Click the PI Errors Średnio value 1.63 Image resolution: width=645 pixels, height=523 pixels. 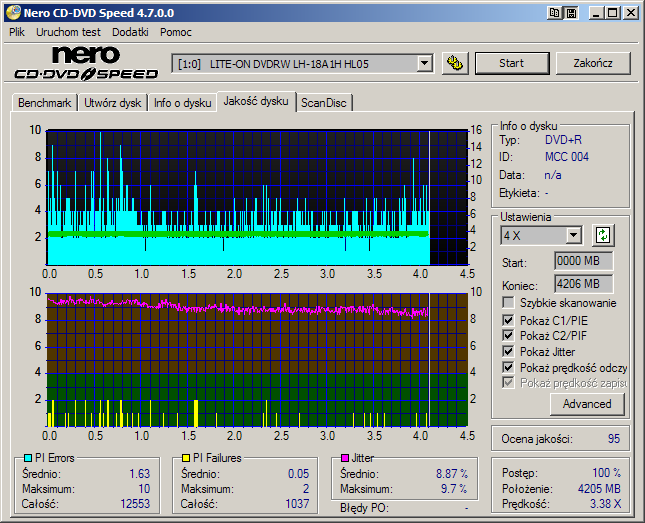coord(139,474)
